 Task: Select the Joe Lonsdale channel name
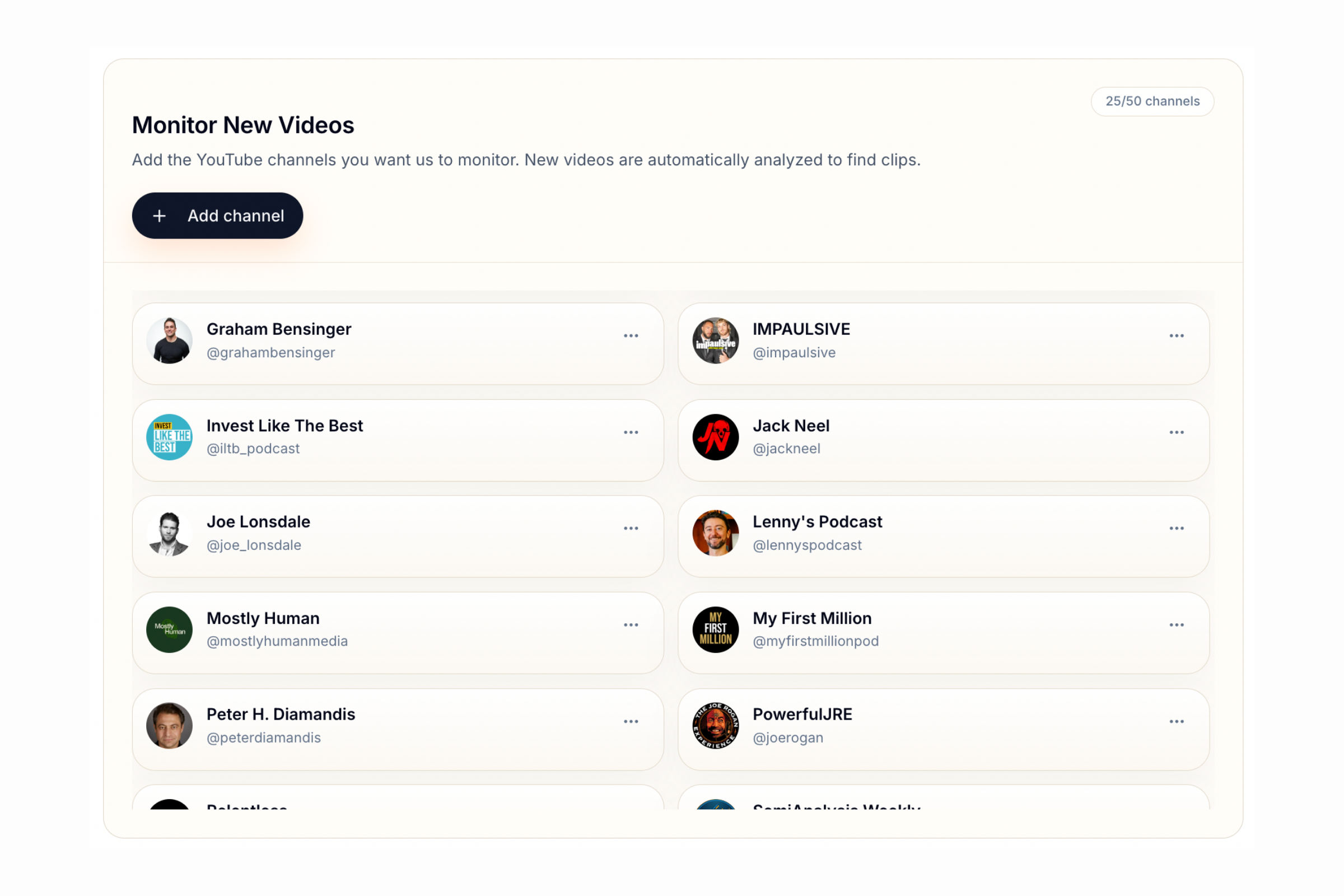pyautogui.click(x=258, y=522)
